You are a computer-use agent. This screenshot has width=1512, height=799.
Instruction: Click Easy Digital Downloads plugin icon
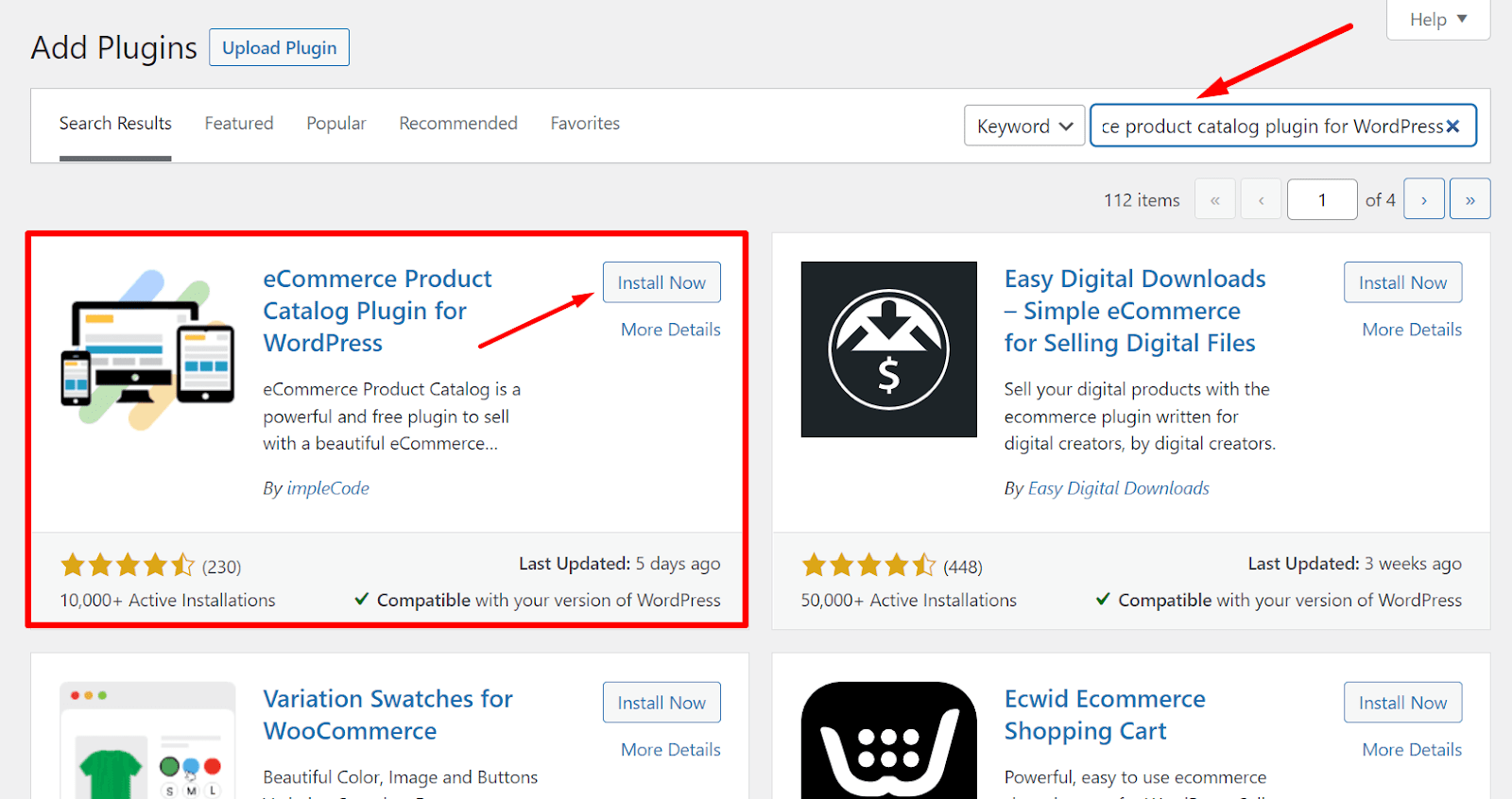(888, 349)
